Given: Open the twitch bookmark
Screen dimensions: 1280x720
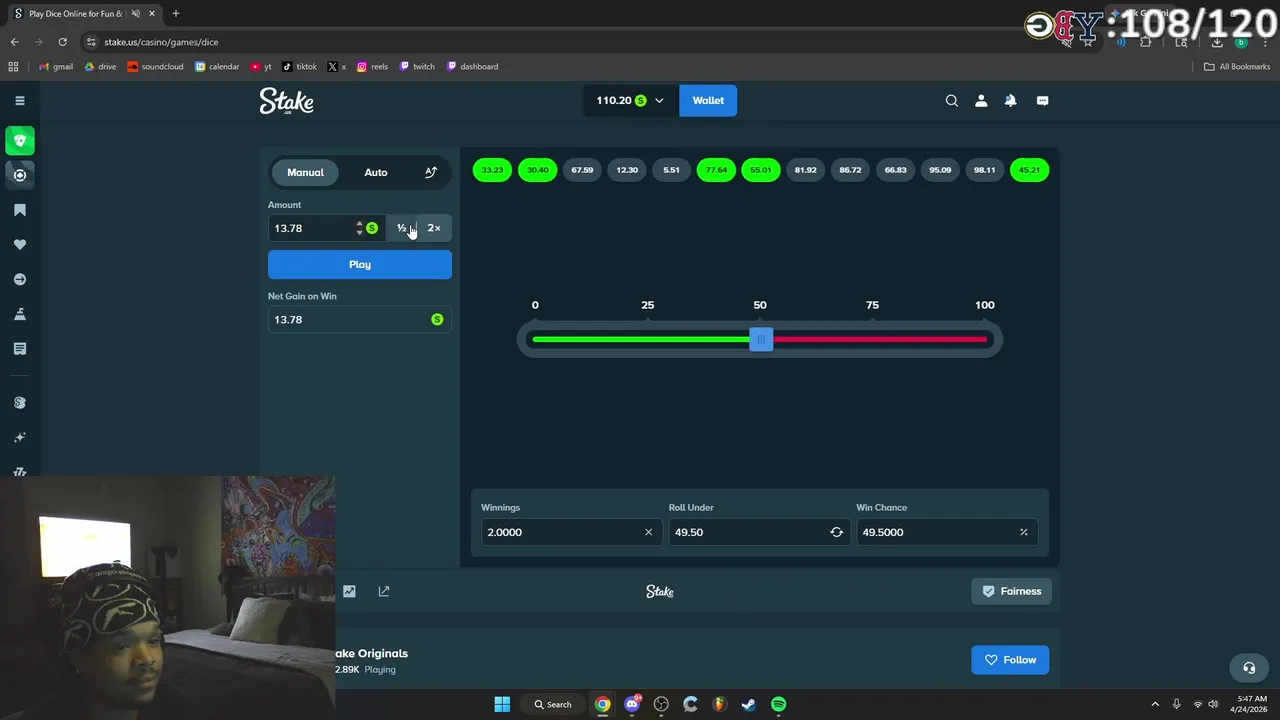Looking at the screenshot, I should click(x=417, y=67).
